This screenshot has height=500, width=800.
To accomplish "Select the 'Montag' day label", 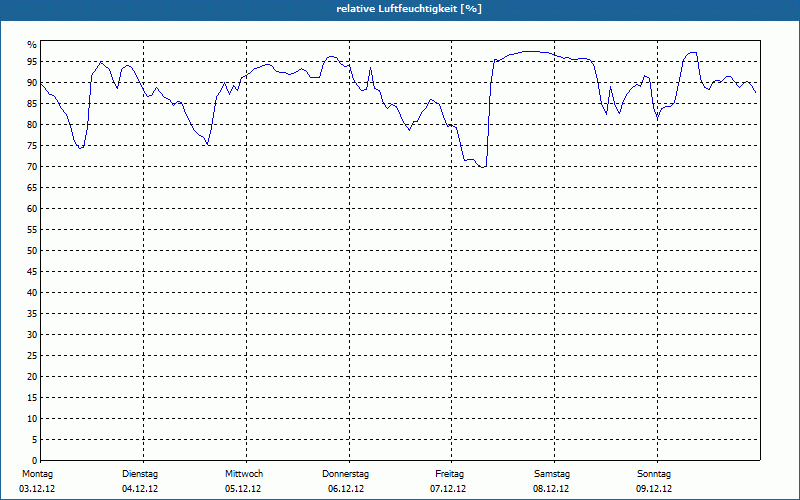I will point(37,474).
